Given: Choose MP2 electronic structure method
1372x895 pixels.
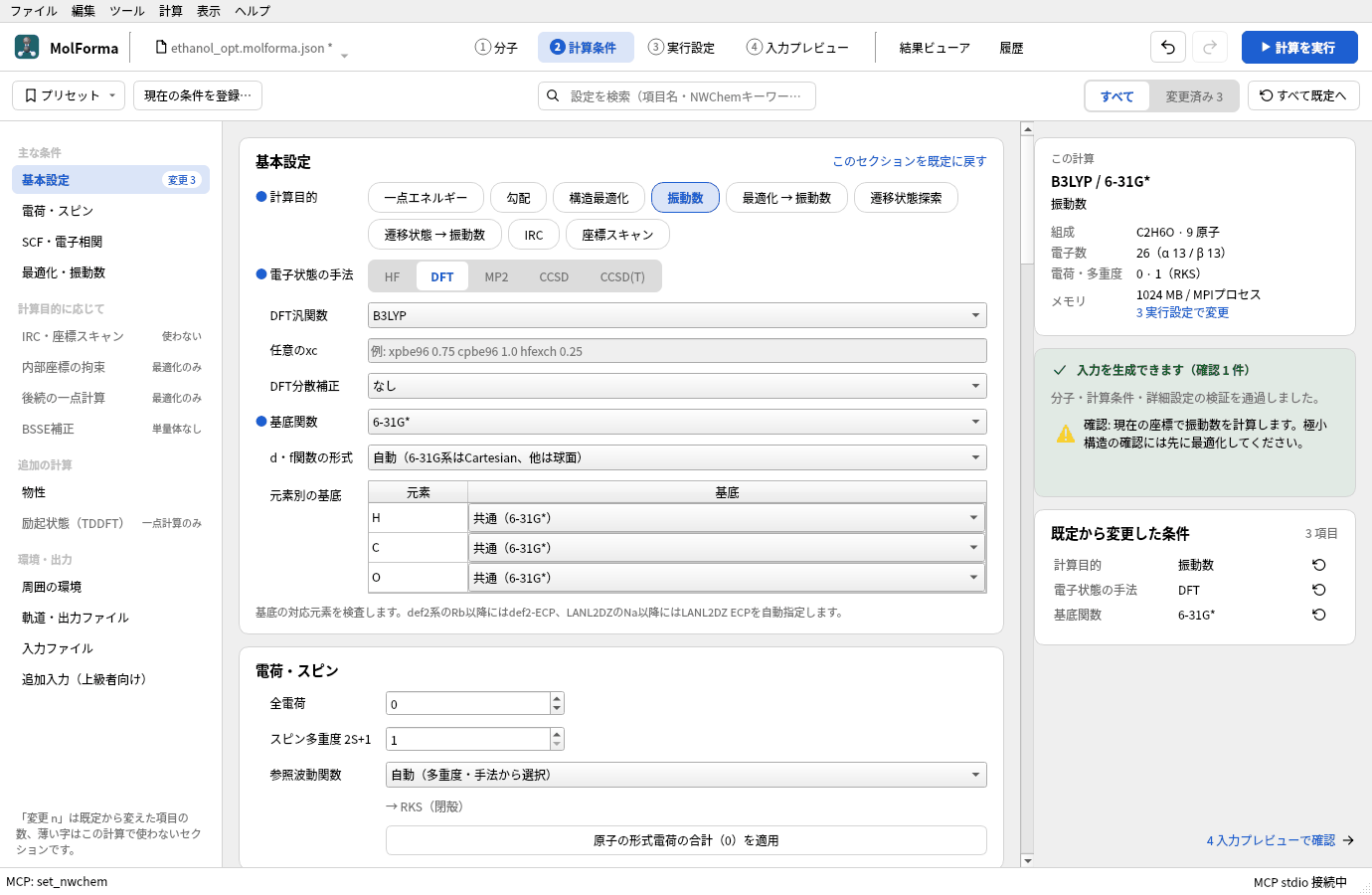Looking at the screenshot, I should coord(496,276).
